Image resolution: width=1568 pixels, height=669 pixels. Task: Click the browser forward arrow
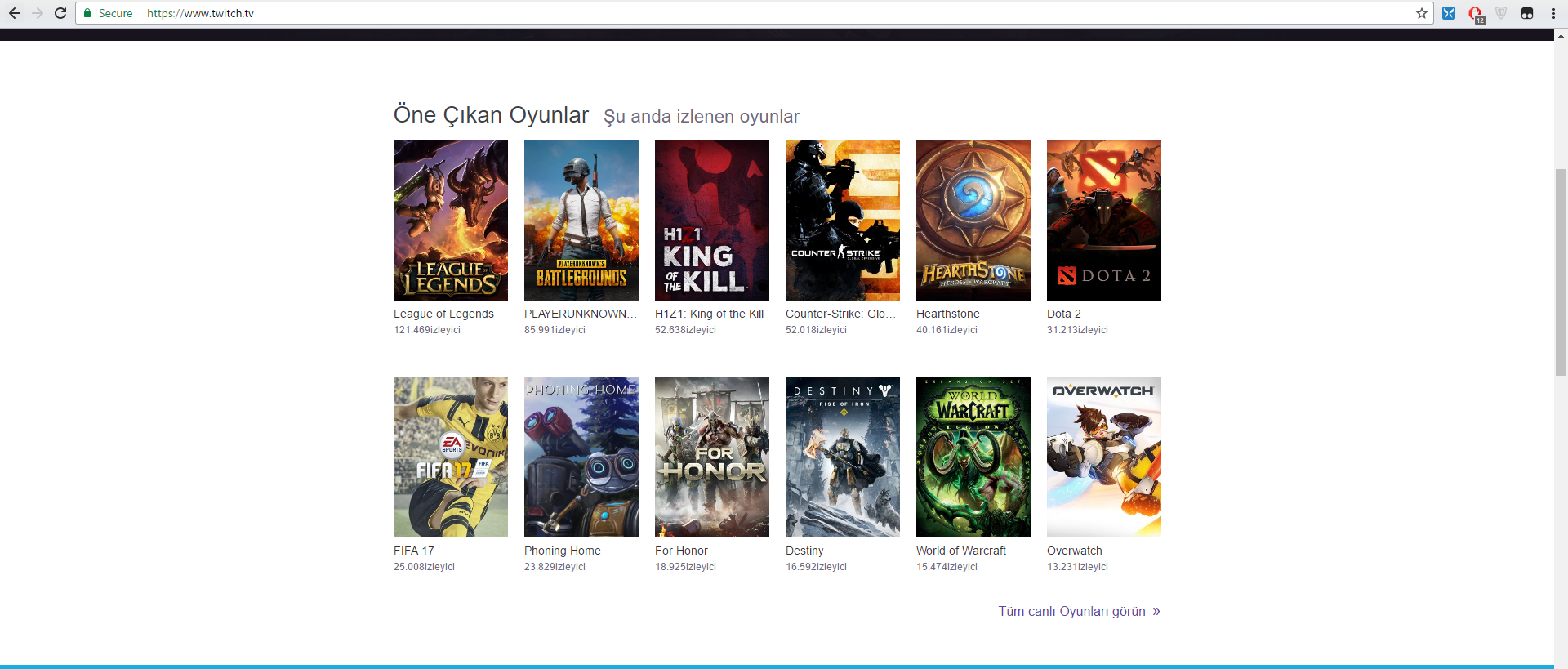[38, 13]
